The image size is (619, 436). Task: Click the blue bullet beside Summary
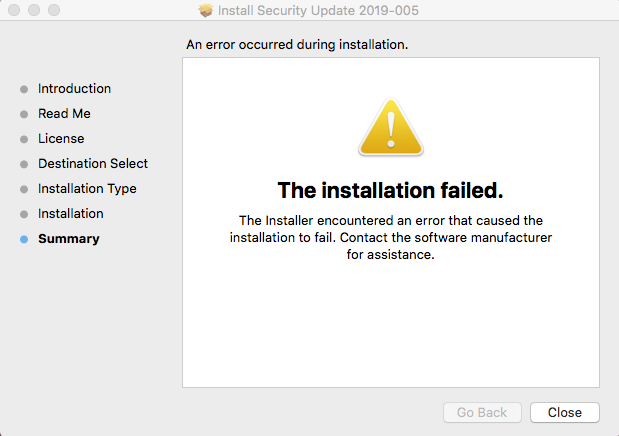pyautogui.click(x=24, y=239)
